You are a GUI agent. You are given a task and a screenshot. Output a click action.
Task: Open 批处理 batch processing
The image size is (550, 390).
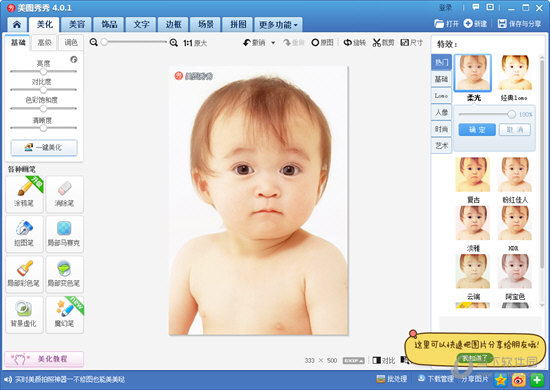(x=392, y=379)
